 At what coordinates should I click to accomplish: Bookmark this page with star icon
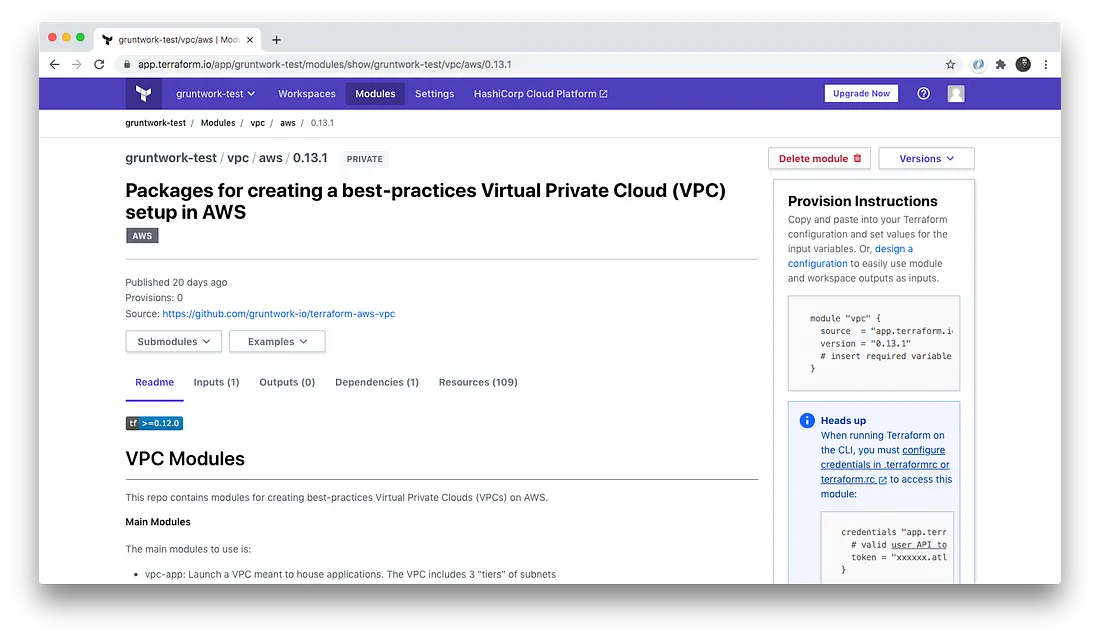951,65
